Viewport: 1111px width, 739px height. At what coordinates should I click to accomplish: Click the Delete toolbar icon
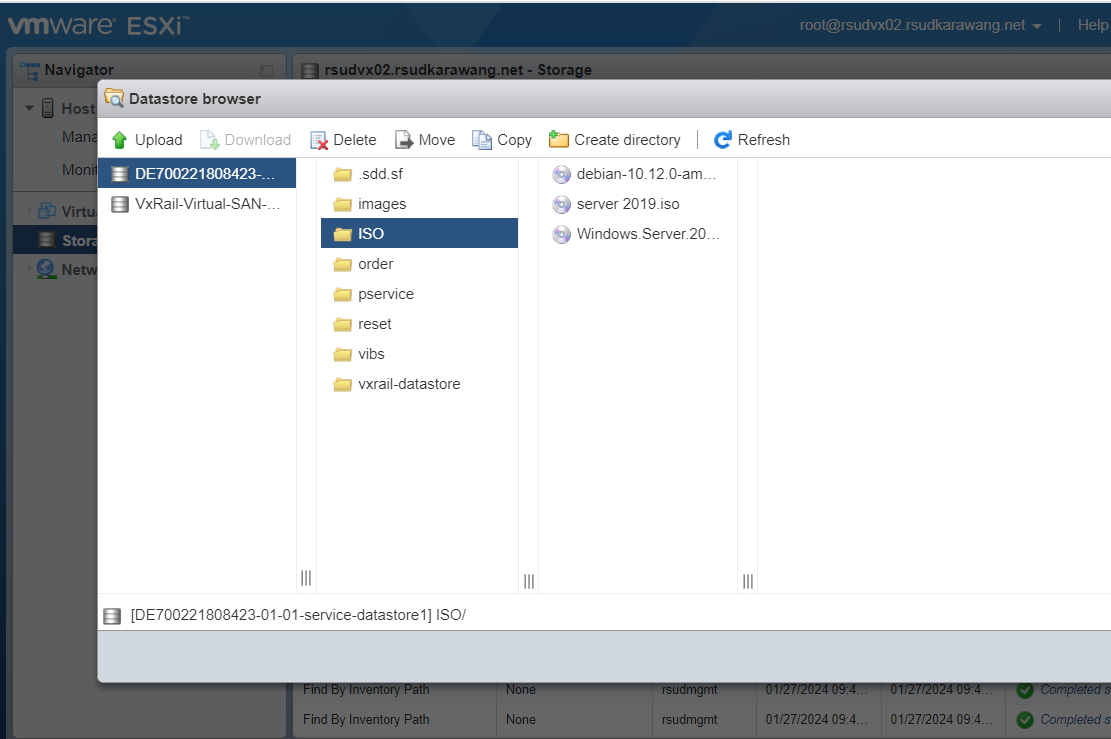(x=343, y=140)
